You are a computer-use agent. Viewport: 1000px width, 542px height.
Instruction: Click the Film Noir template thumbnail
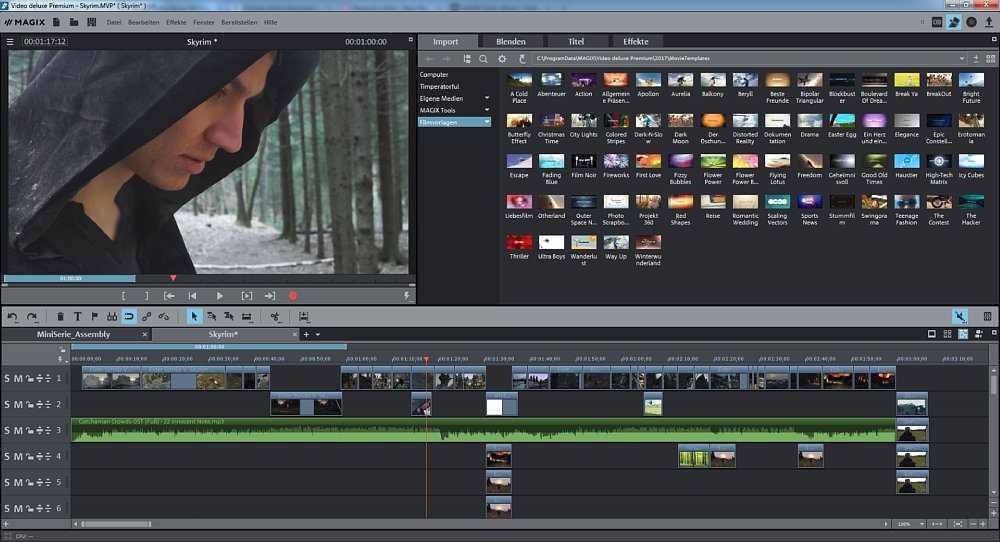coord(584,161)
